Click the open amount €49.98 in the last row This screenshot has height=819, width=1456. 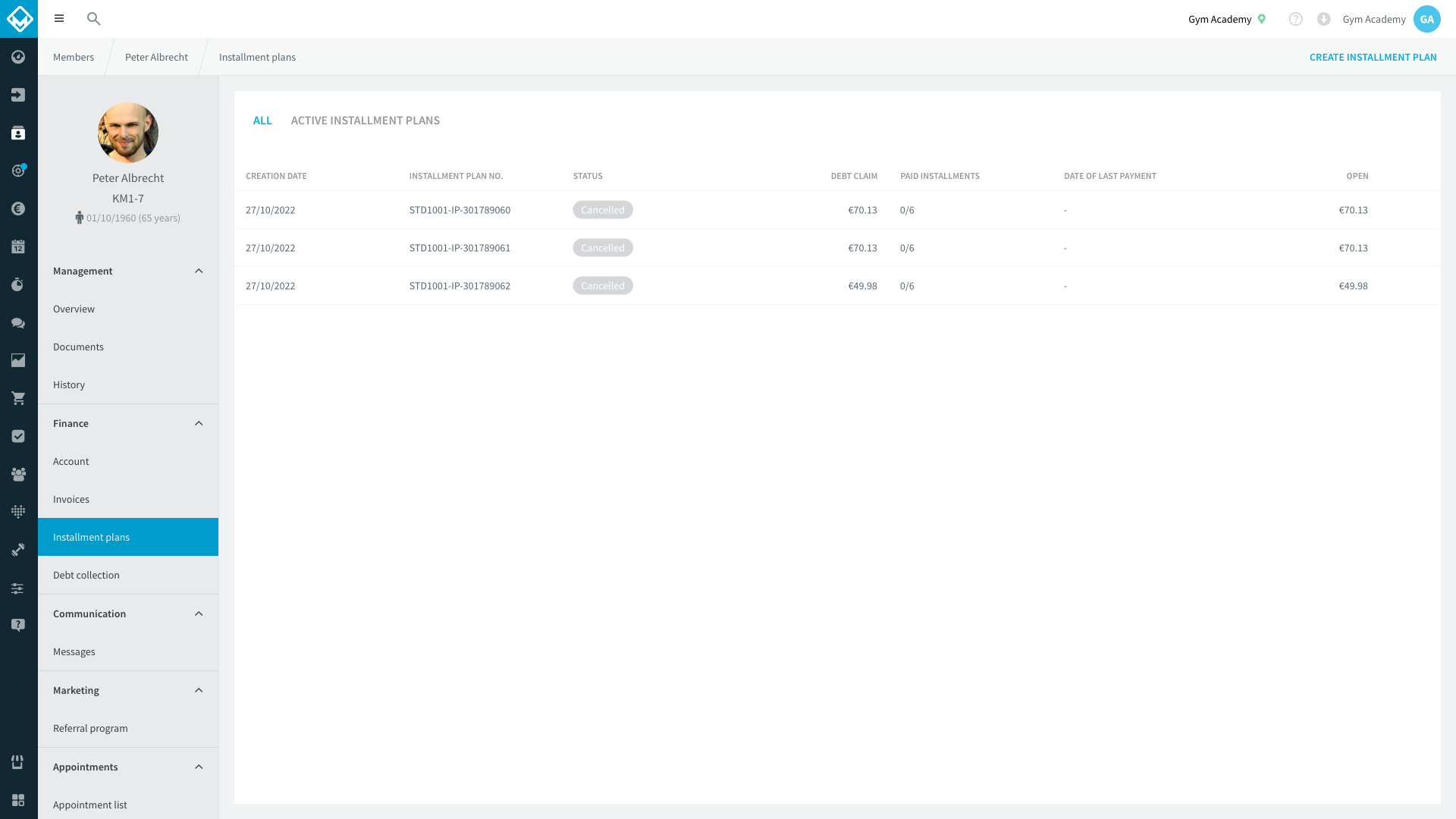tap(1353, 286)
